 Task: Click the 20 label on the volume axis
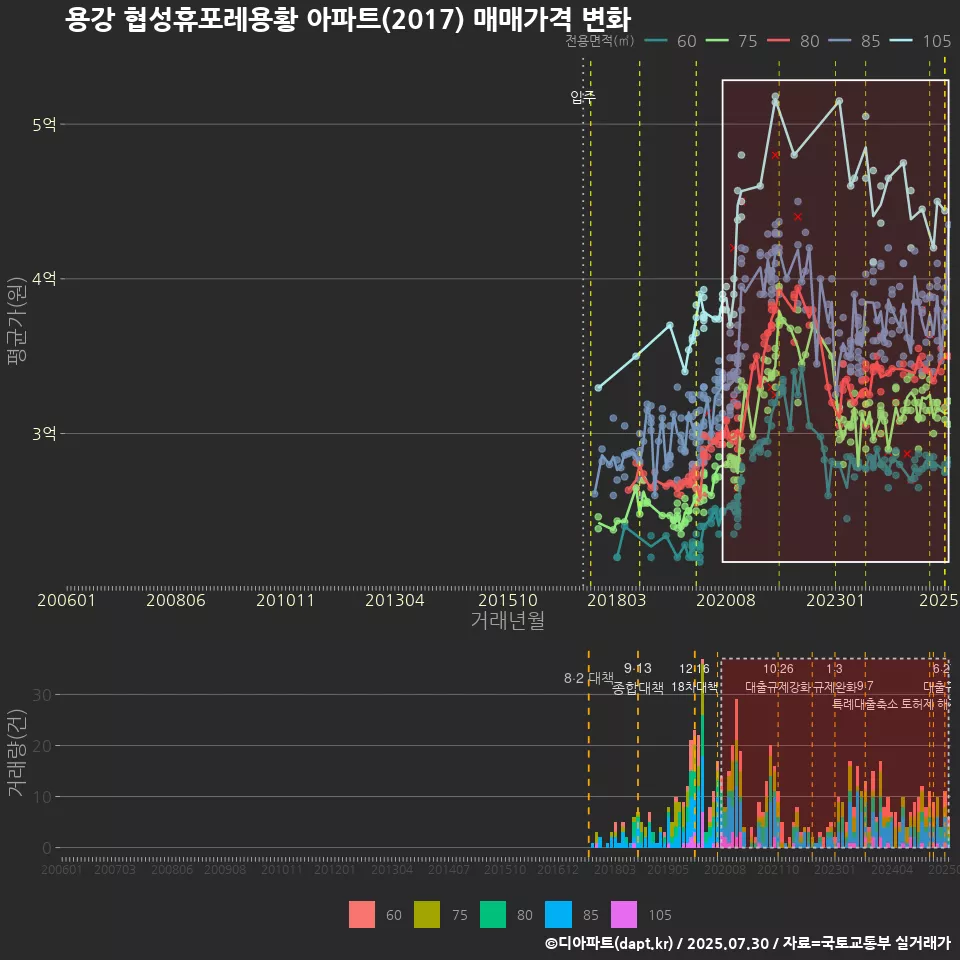point(42,746)
